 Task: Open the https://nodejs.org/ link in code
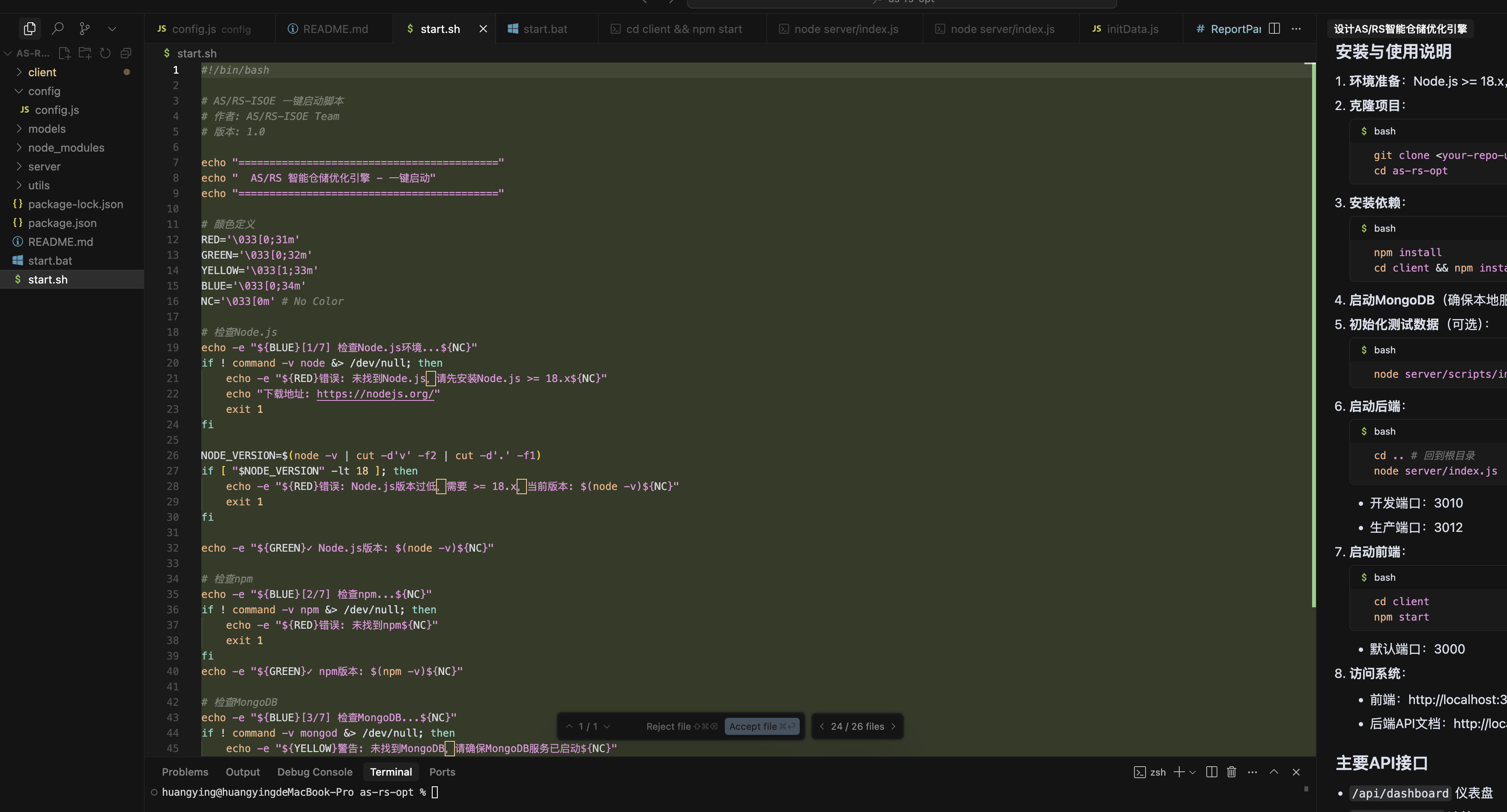pos(375,394)
